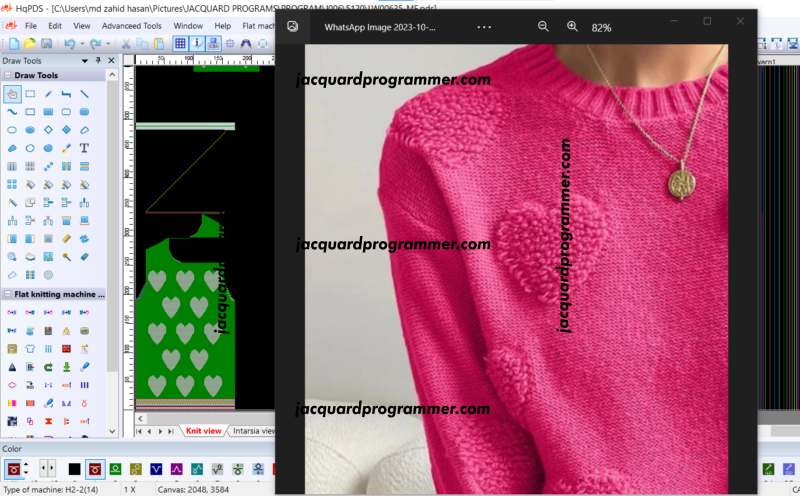Open the Window menu
The height and width of the screenshot is (496, 800).
click(188, 26)
